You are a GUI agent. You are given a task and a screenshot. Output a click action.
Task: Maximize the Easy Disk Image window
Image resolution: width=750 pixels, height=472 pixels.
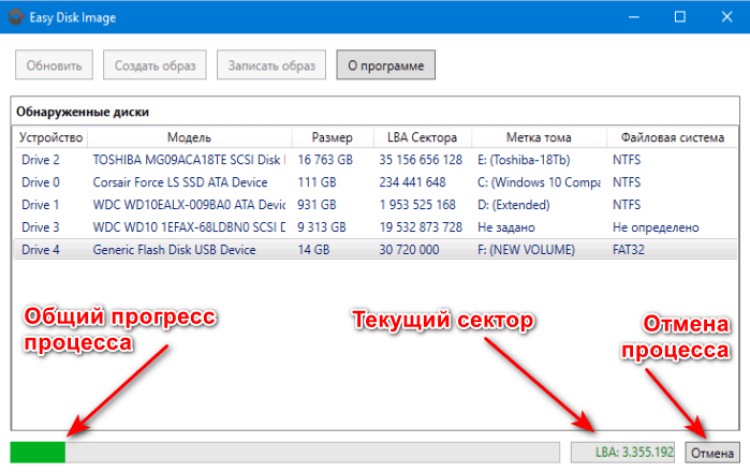click(679, 16)
